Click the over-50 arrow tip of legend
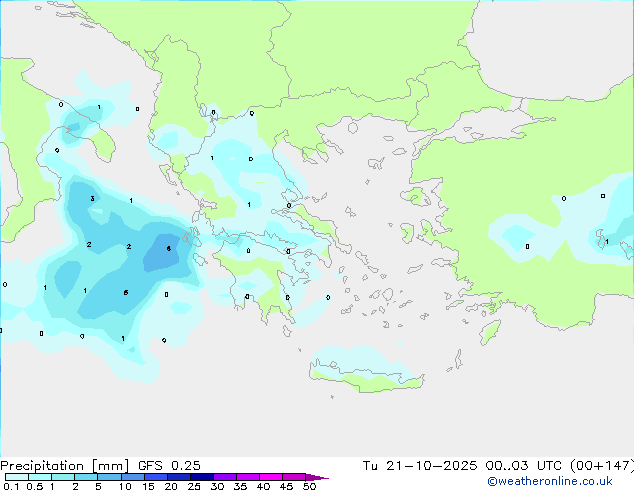This screenshot has height=490, width=634. point(317,477)
